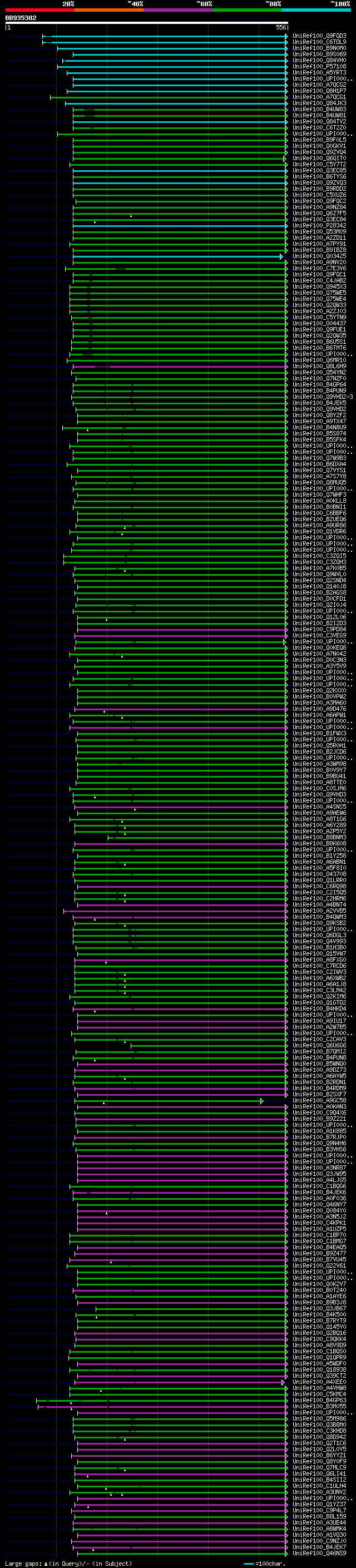356x1568 pixels.
Task: Choose the UniRef100_A7S7Y8 label
Action: tap(319, 477)
